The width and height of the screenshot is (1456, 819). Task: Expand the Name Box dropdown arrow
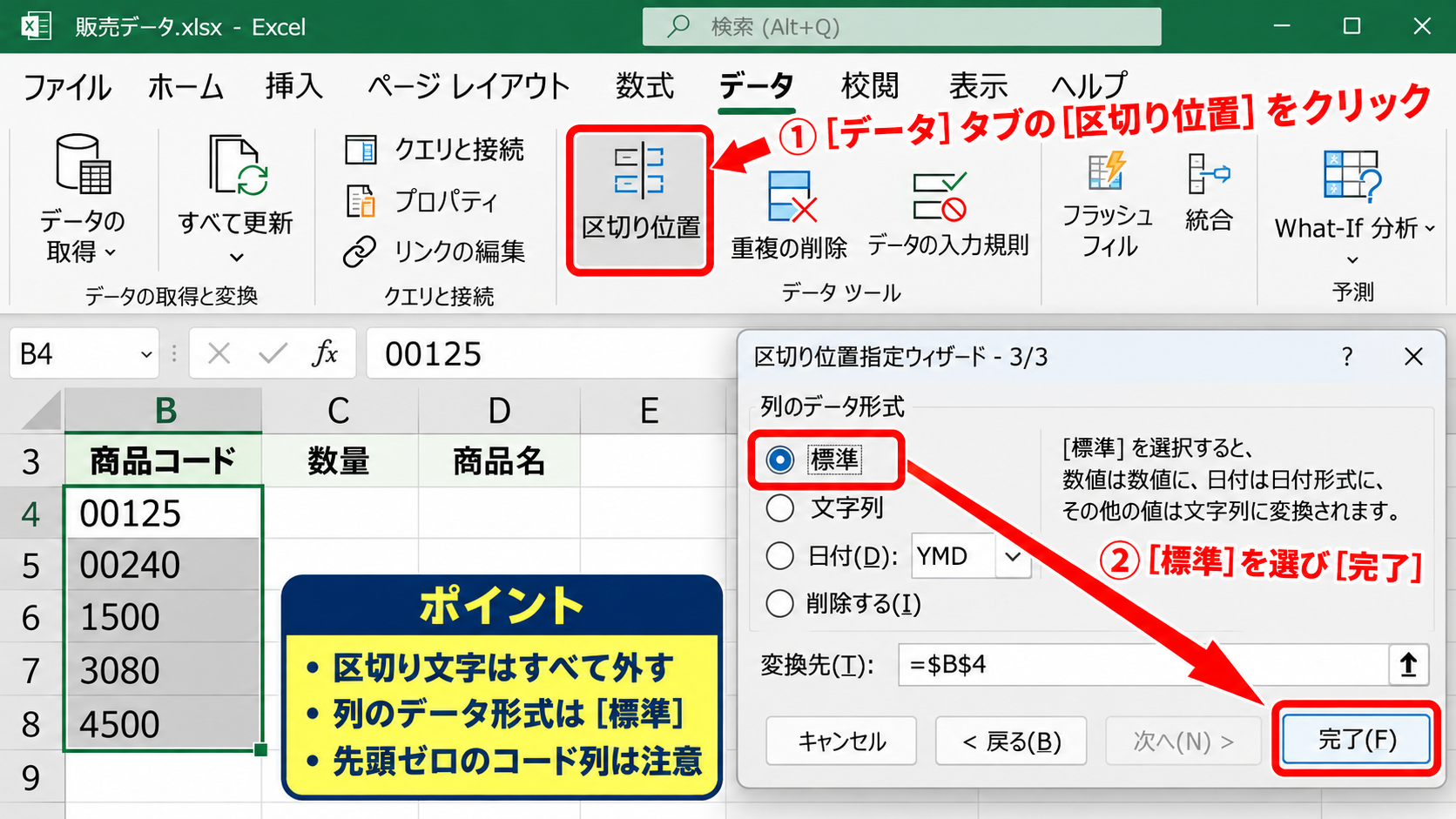pyautogui.click(x=146, y=354)
